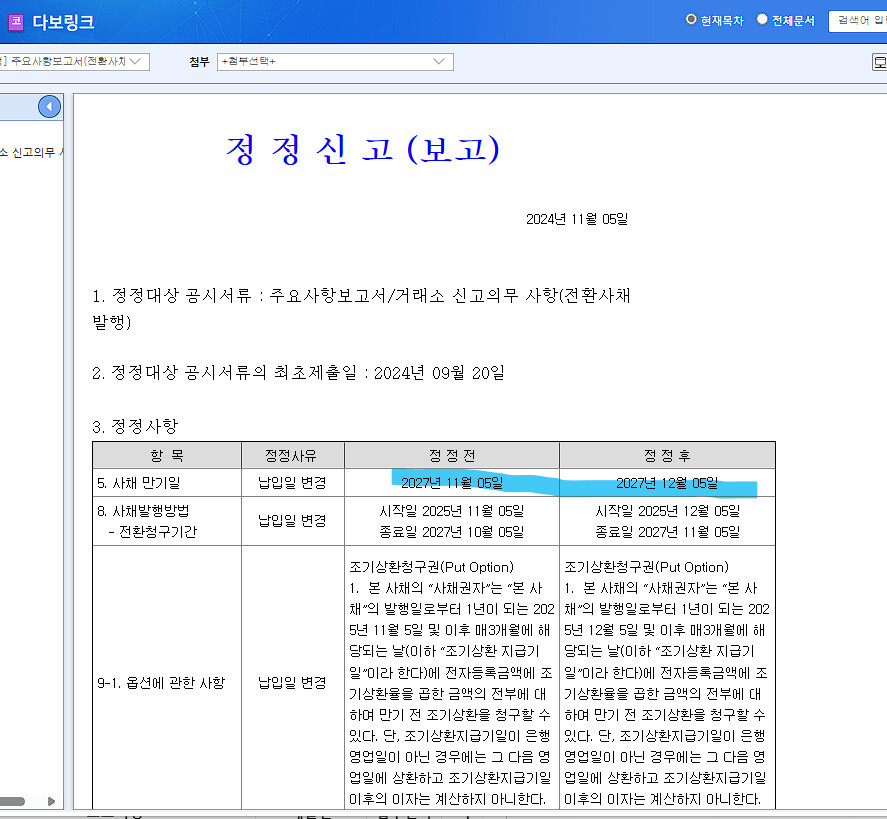Click the 5. 사채 만기일 row label
This screenshot has height=819, width=887.
point(142,483)
